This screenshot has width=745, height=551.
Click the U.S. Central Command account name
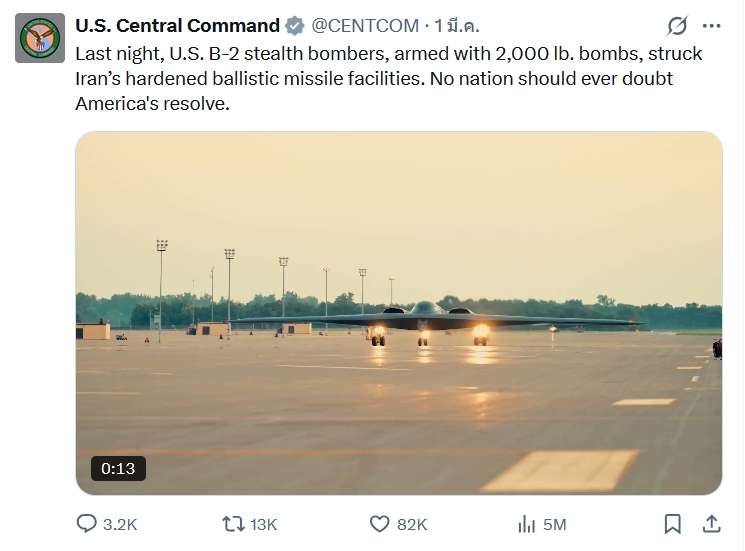pyautogui.click(x=177, y=26)
